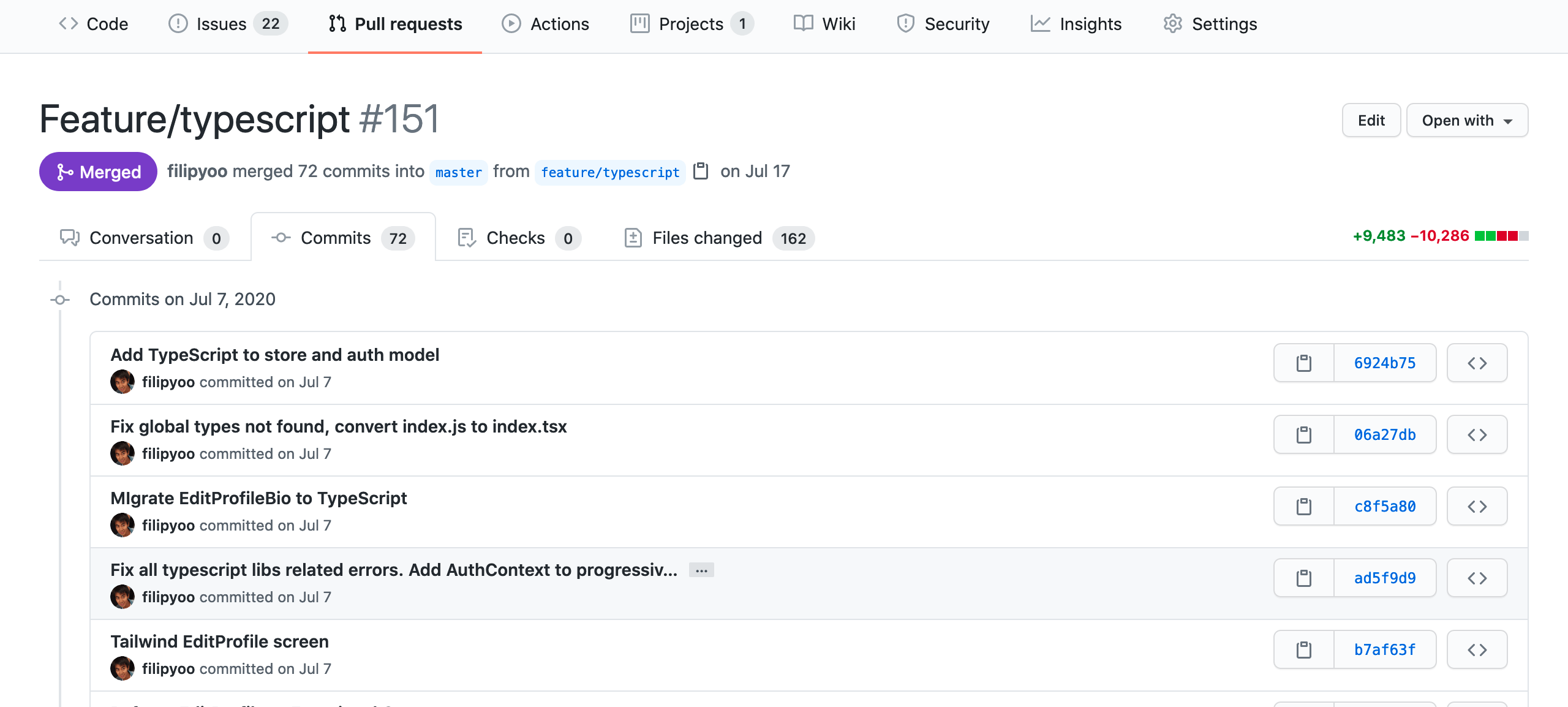
Task: Click filipyoo avatar on MIgrate EditProfileBio commit
Action: coord(123,525)
